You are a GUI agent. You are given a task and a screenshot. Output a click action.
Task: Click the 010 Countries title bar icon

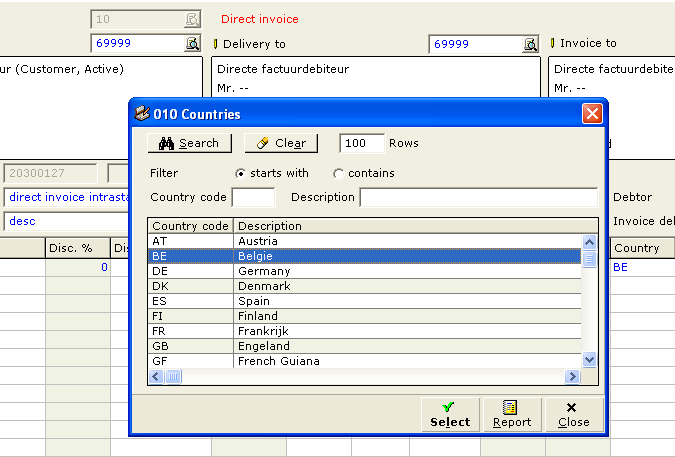(x=142, y=114)
